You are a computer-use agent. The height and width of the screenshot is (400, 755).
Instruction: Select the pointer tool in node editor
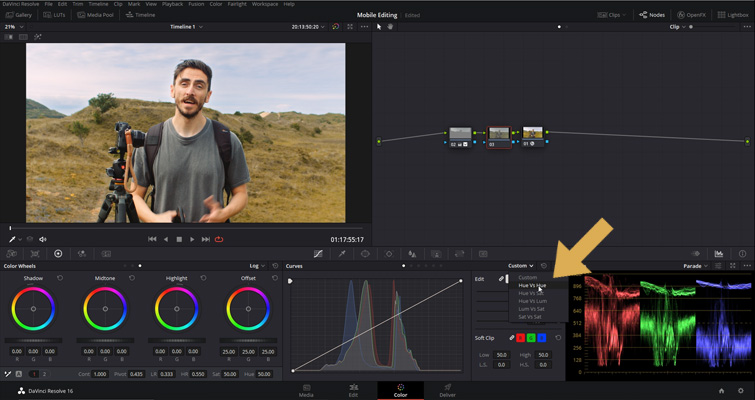point(379,27)
